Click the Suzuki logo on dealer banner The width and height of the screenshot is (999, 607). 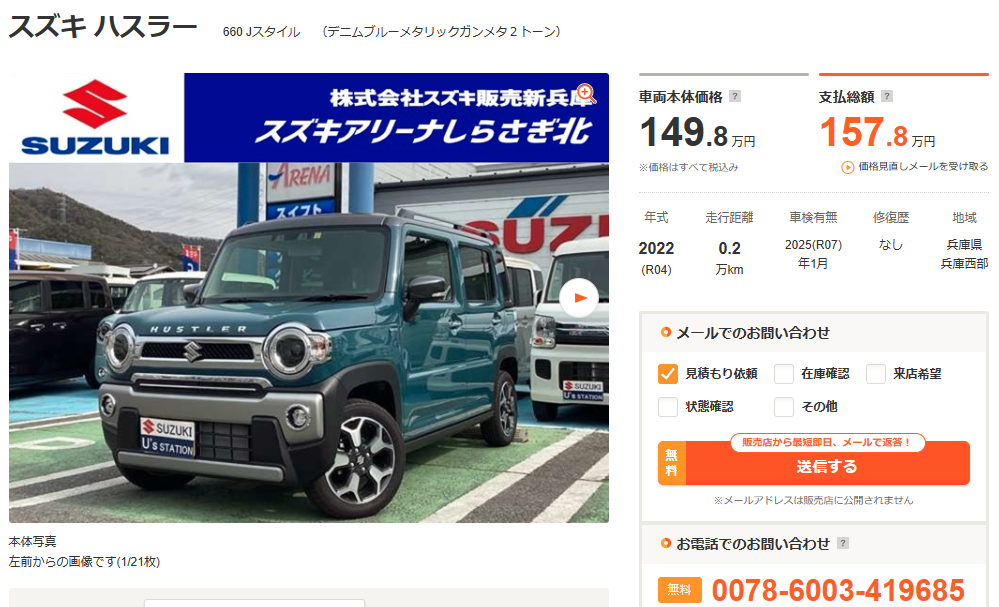tap(96, 117)
